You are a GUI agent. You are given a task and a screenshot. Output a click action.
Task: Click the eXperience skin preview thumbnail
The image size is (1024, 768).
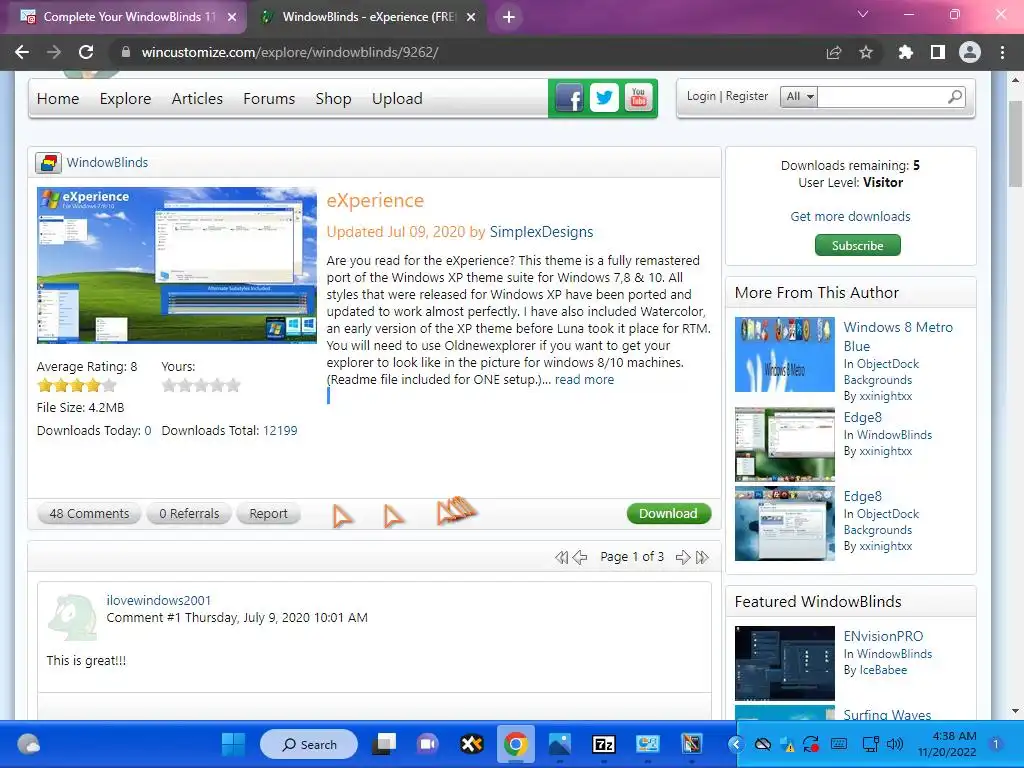click(176, 265)
